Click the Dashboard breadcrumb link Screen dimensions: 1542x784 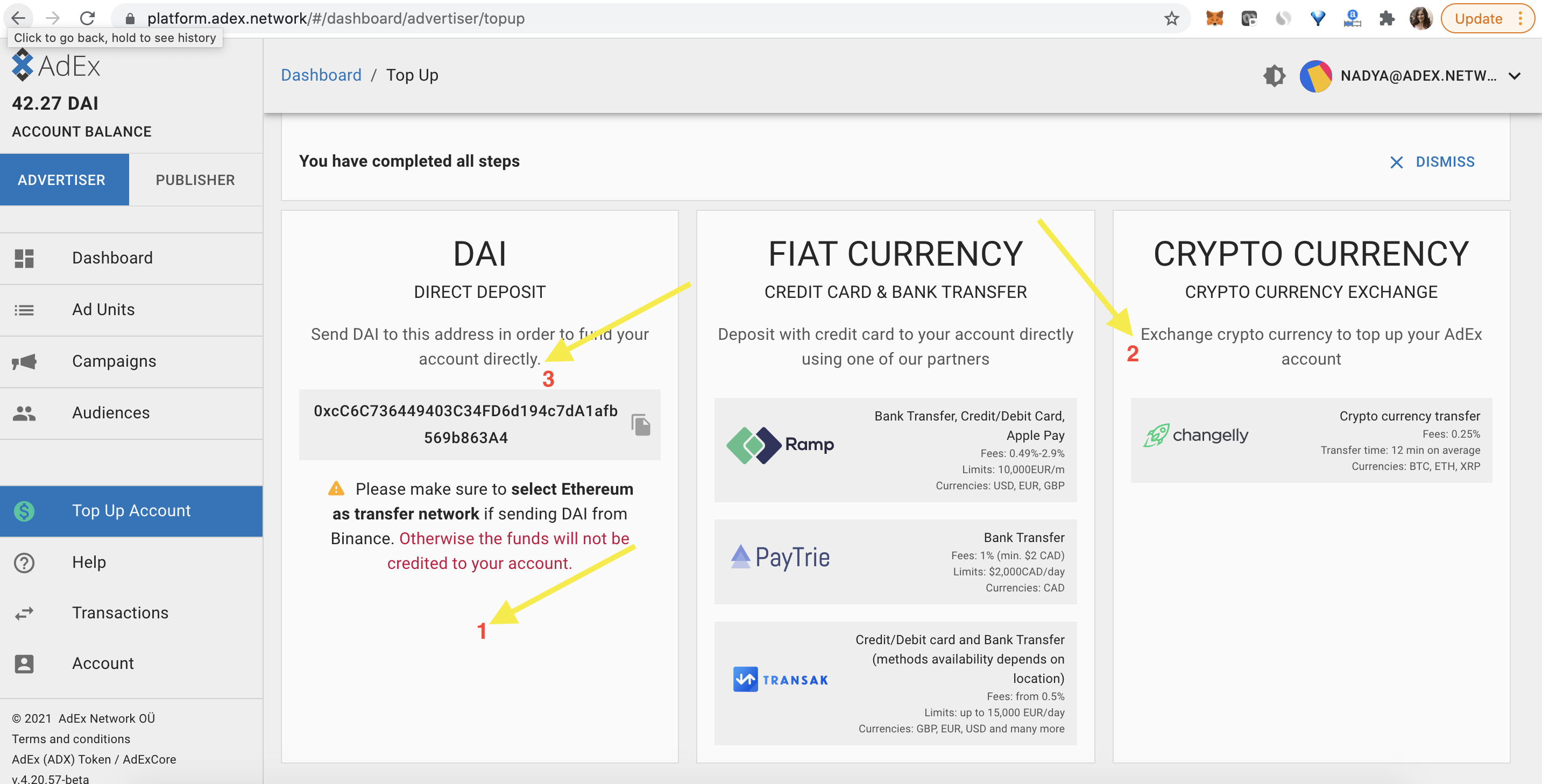point(321,75)
